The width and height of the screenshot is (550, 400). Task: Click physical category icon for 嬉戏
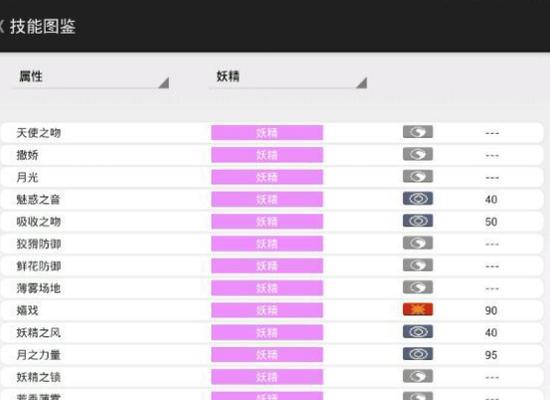pyautogui.click(x=418, y=309)
